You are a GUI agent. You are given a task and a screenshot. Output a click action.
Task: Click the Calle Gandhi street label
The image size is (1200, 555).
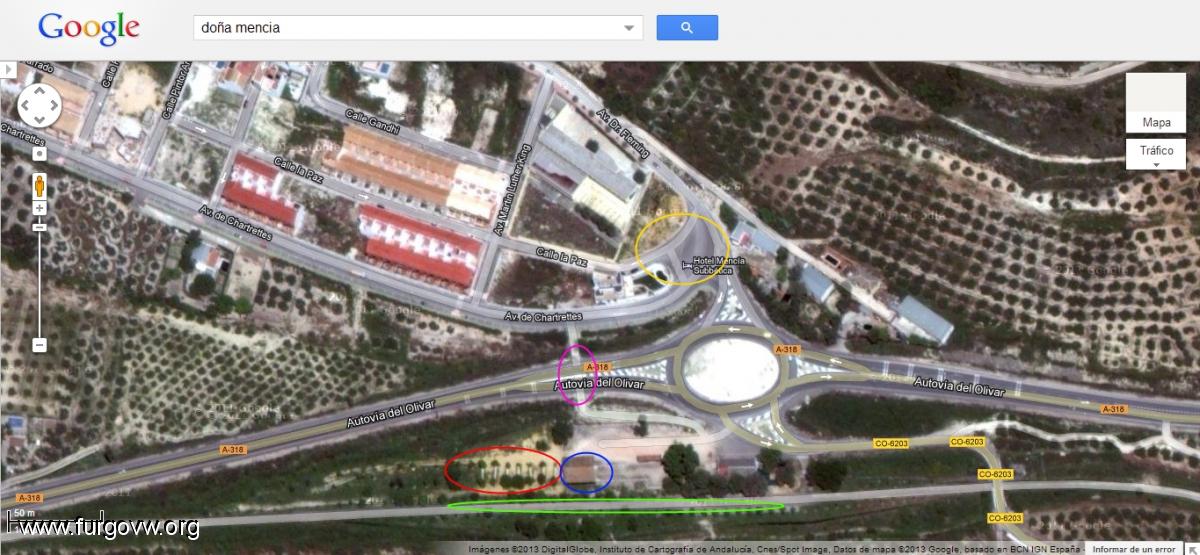tap(370, 122)
